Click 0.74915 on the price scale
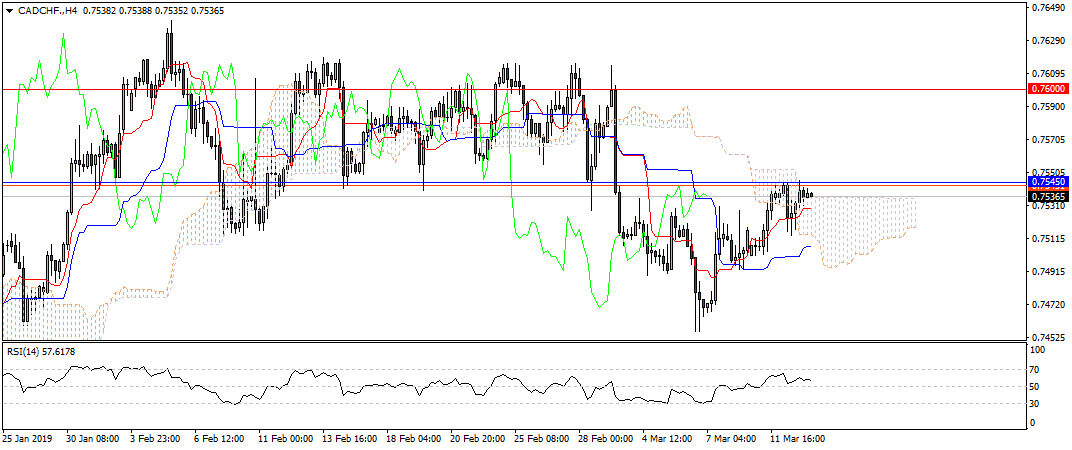The width and height of the screenshot is (1072, 450). click(1046, 271)
